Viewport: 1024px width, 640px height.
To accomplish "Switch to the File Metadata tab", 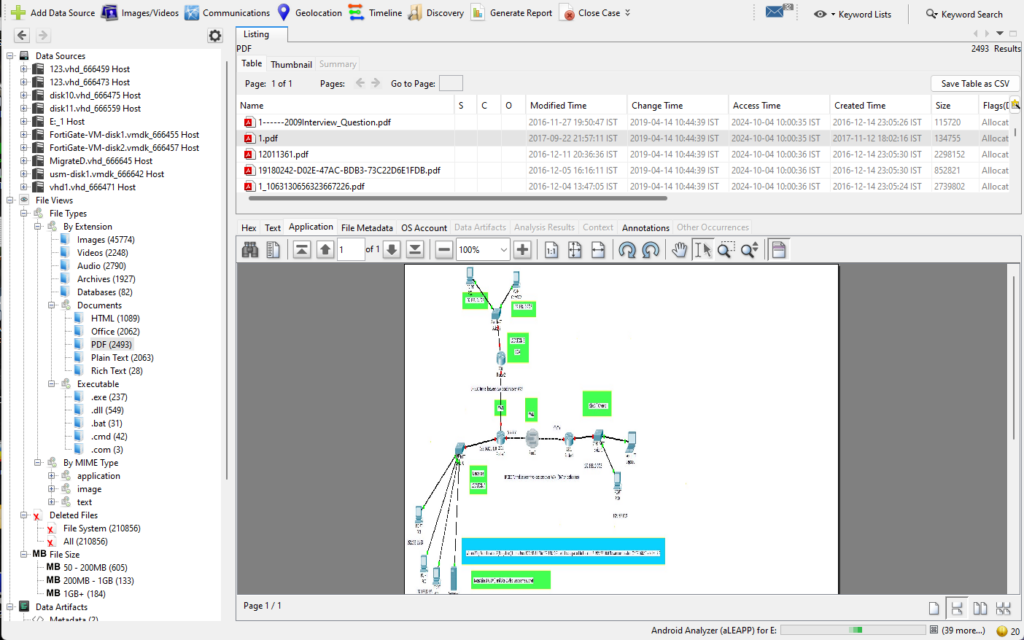I will (x=367, y=227).
